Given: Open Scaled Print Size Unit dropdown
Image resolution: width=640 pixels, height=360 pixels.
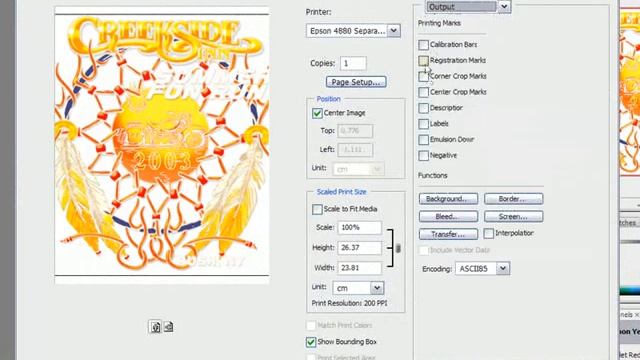Looking at the screenshot, I should [358, 288].
